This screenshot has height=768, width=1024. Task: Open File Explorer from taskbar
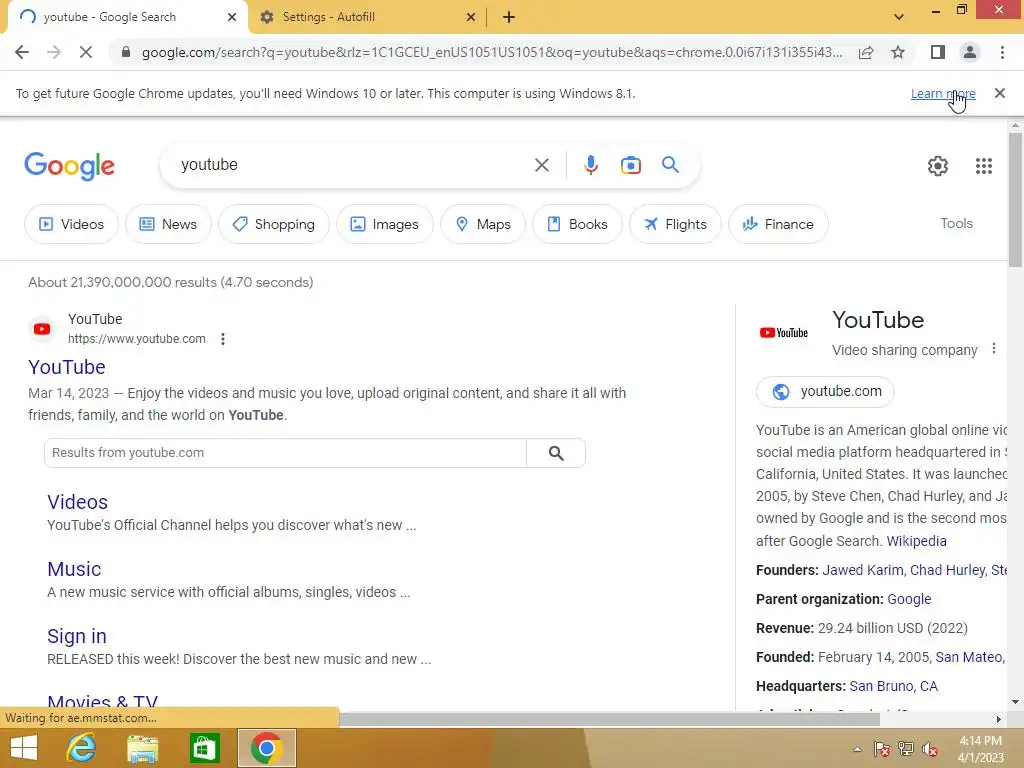pos(143,749)
